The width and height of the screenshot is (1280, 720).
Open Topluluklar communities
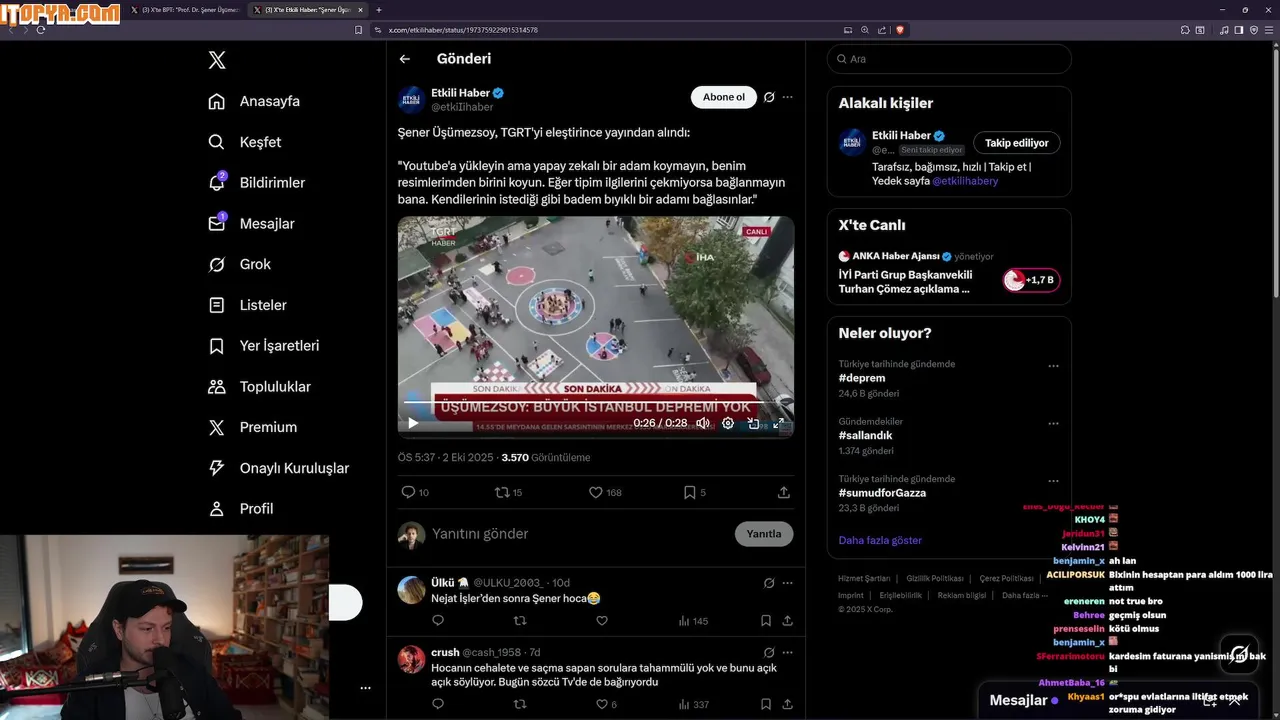click(x=259, y=387)
